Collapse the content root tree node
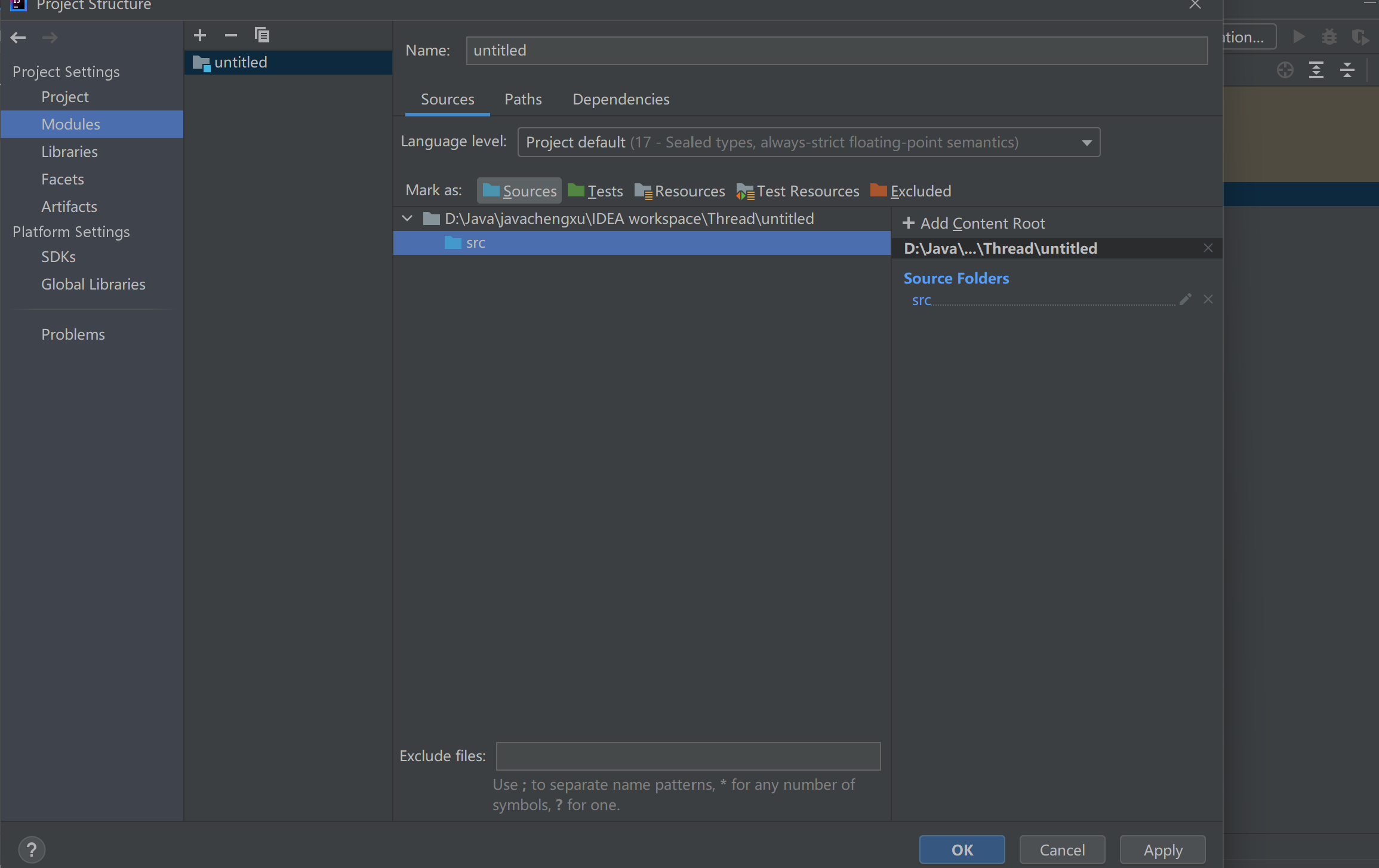This screenshot has height=868, width=1379. [407, 218]
